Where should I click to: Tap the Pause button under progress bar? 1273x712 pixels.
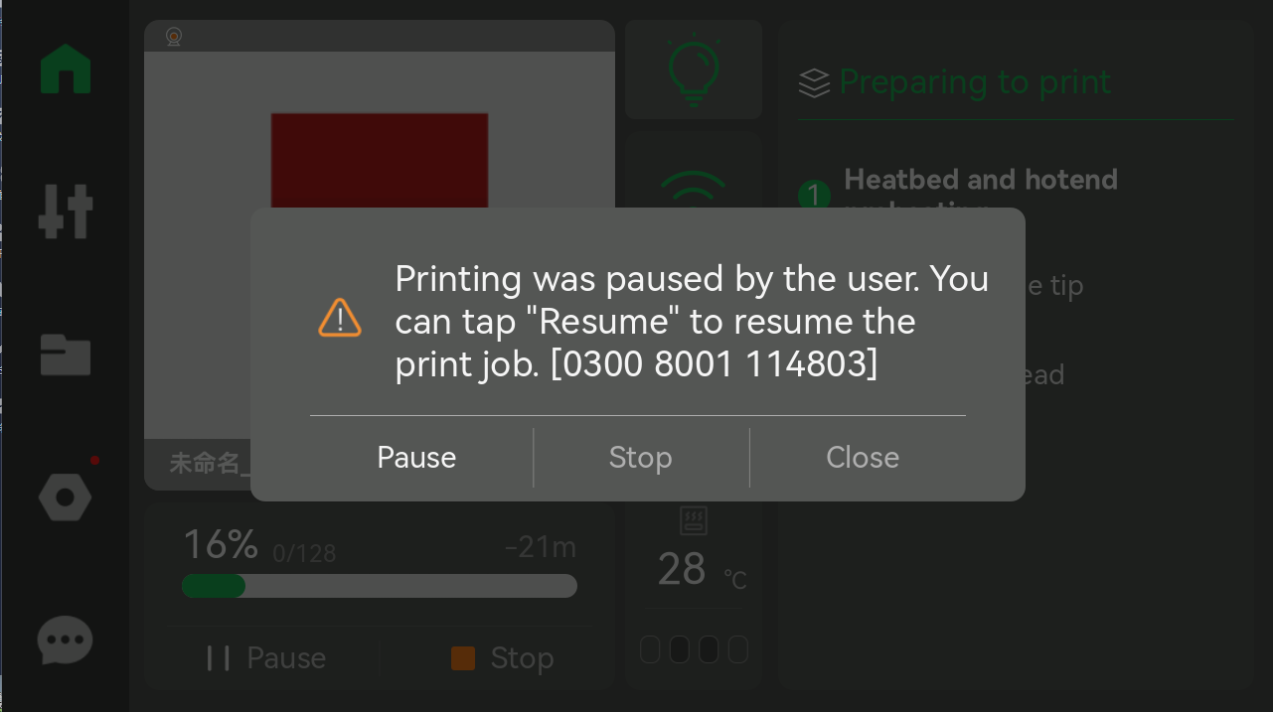coord(266,658)
